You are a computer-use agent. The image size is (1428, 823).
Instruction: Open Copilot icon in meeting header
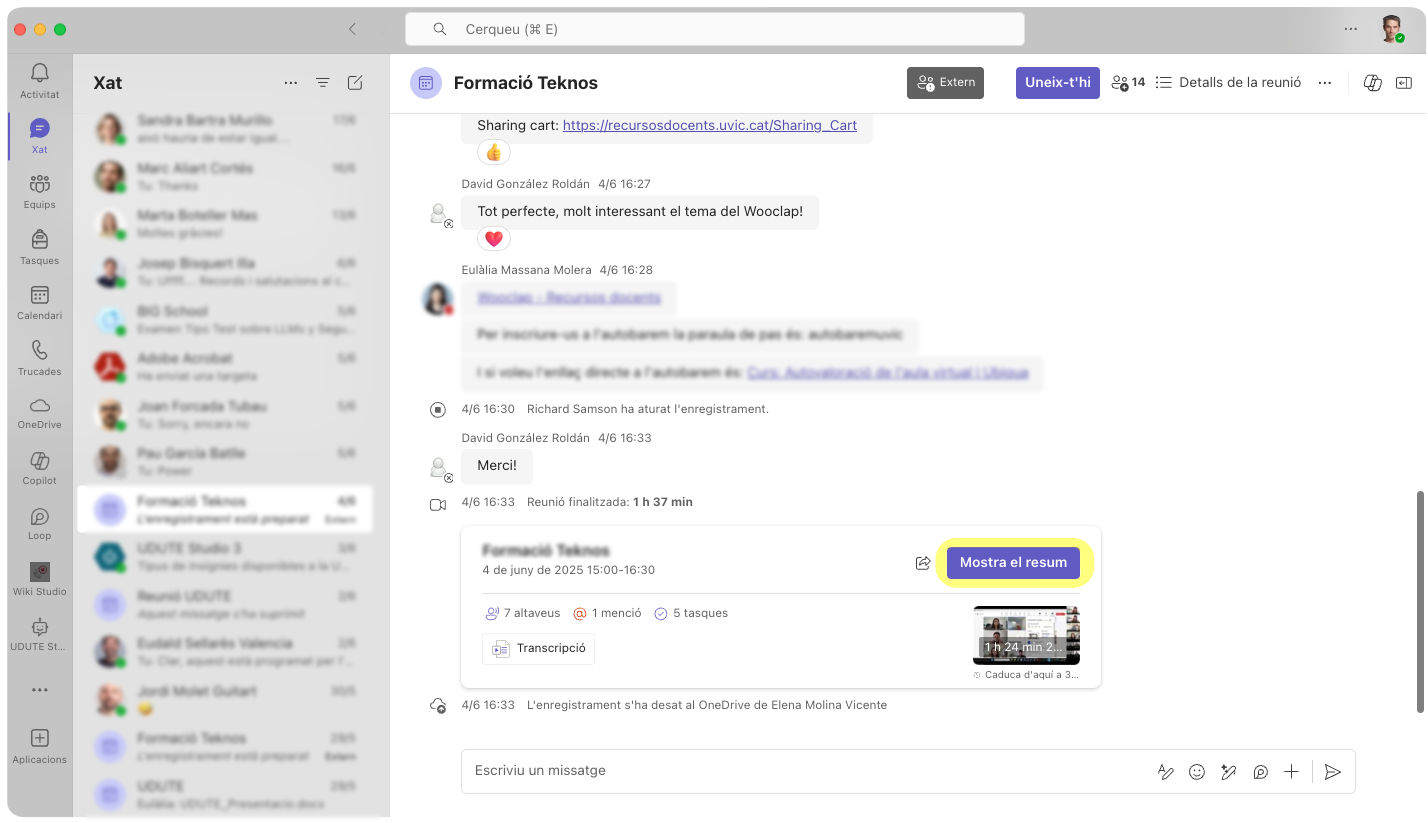click(x=1373, y=83)
